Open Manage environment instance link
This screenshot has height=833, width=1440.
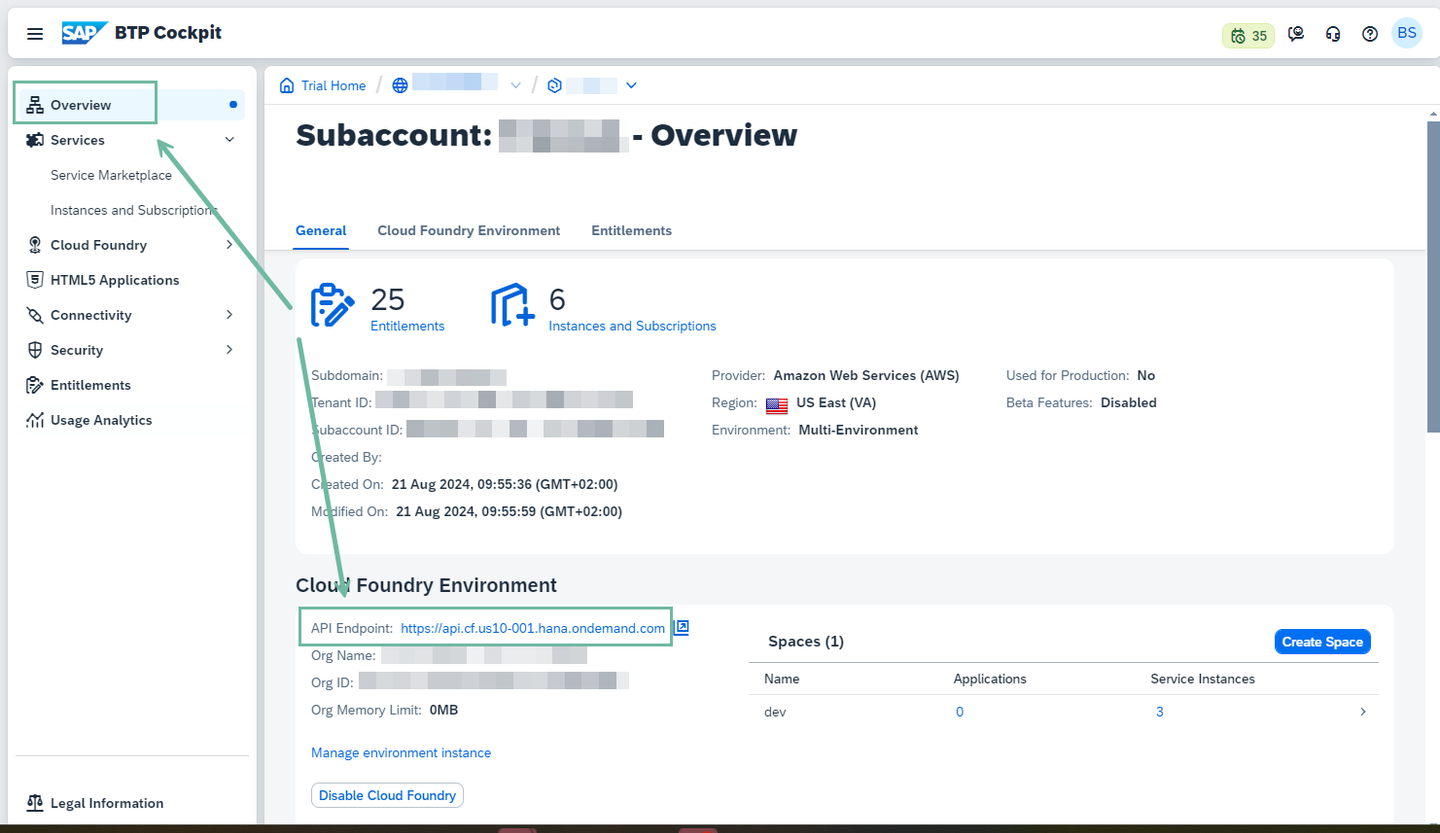click(401, 753)
